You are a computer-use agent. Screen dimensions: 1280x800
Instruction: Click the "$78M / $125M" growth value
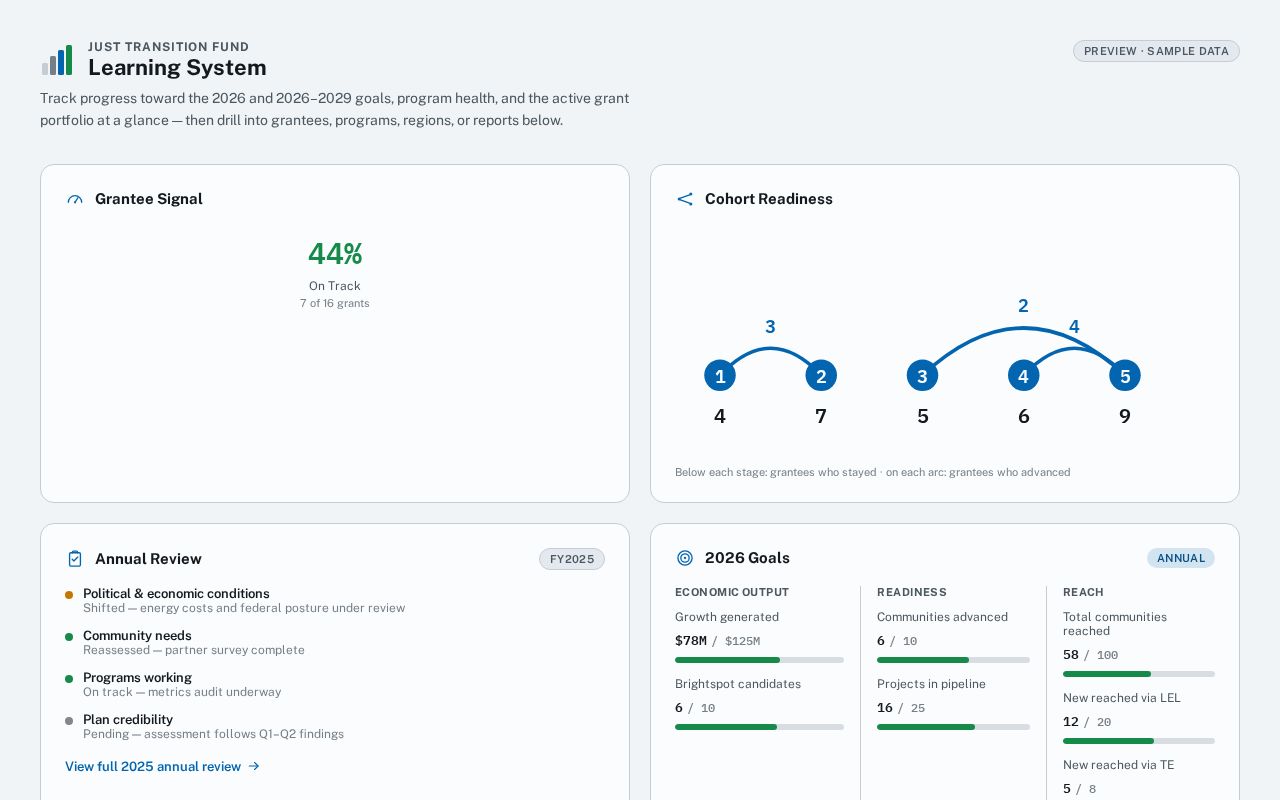[717, 641]
